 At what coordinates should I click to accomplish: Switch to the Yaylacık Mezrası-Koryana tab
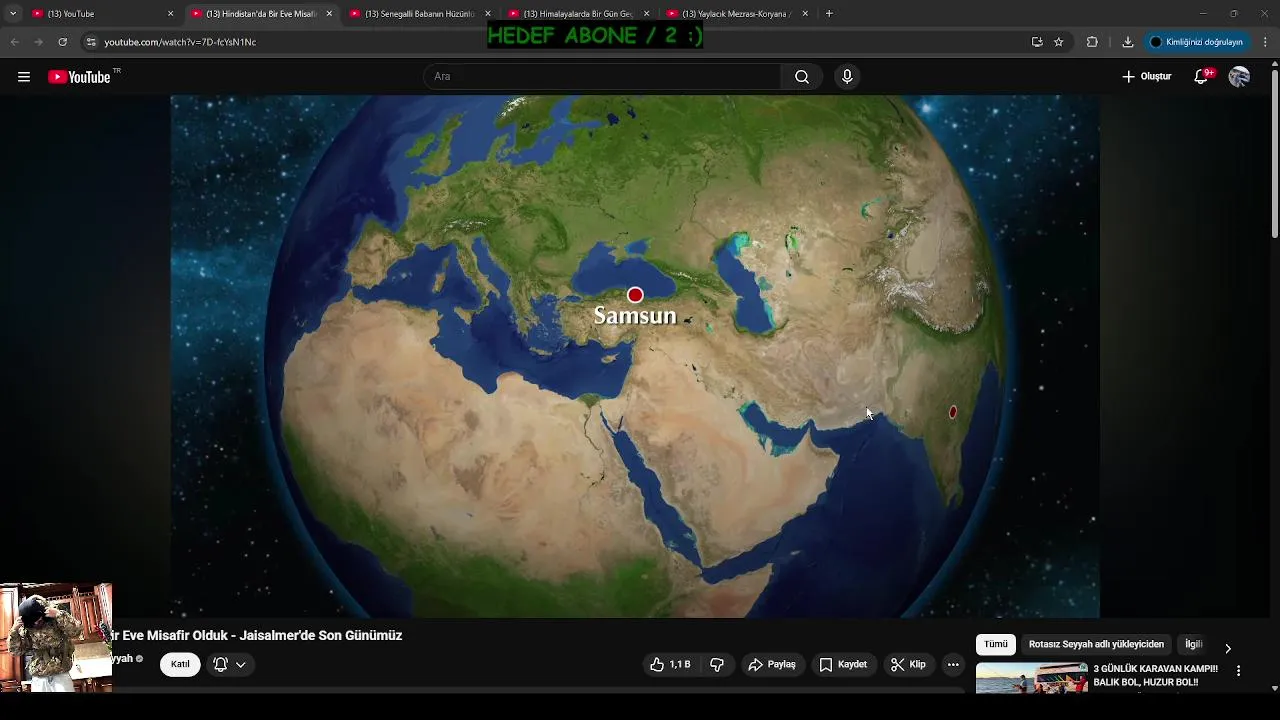pyautogui.click(x=737, y=14)
